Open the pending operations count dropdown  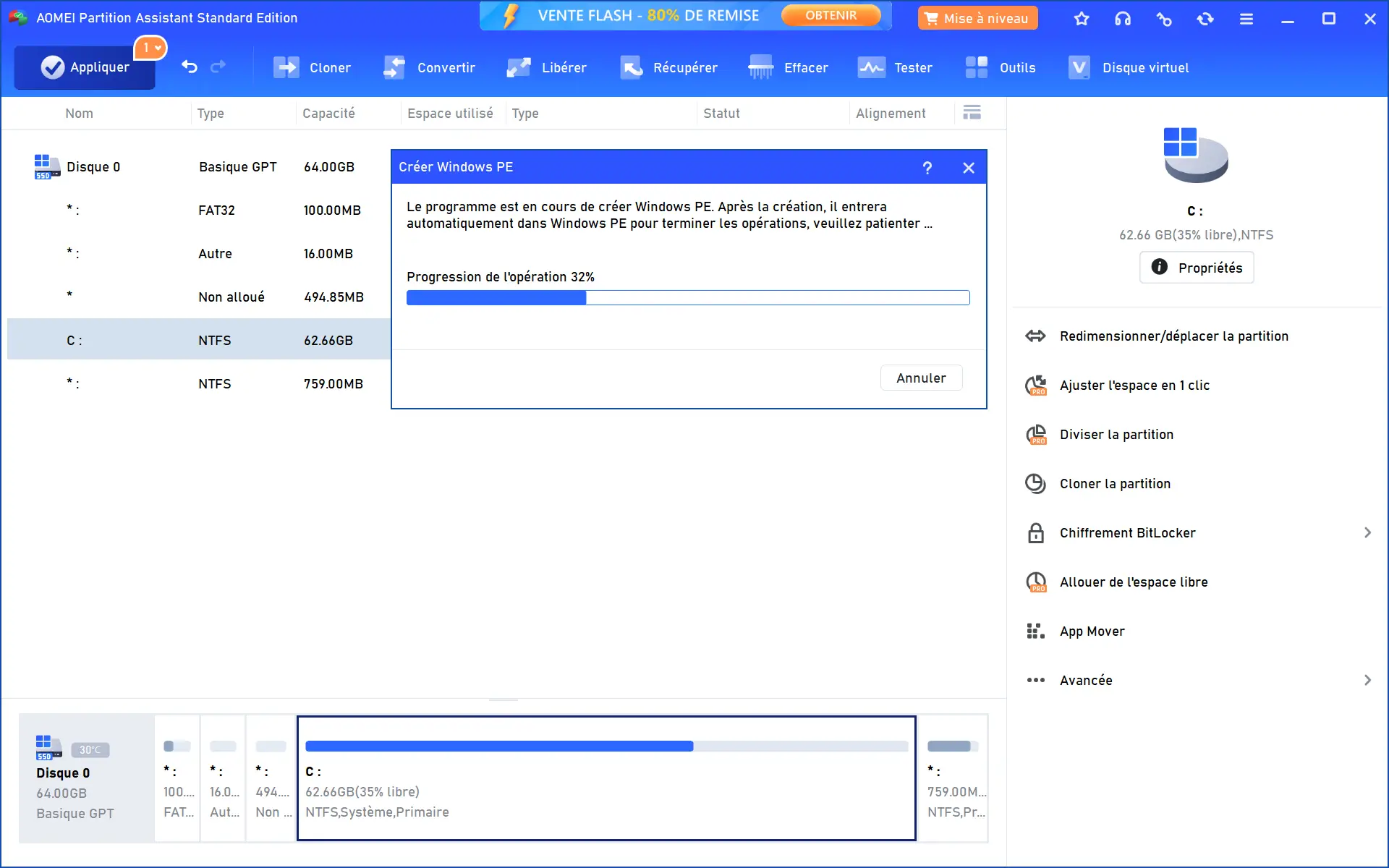coord(151,48)
